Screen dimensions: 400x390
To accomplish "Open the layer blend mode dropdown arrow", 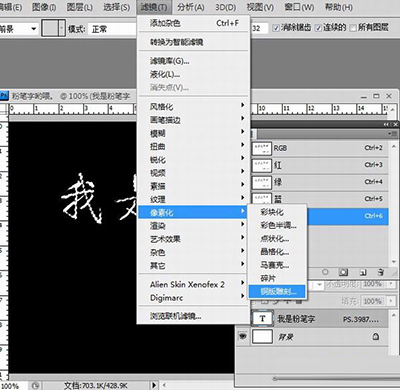I will coord(319,285).
